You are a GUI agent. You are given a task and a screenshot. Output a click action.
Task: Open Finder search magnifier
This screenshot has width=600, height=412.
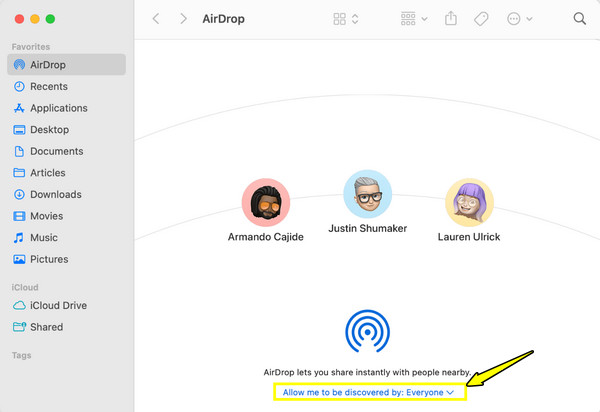click(580, 18)
